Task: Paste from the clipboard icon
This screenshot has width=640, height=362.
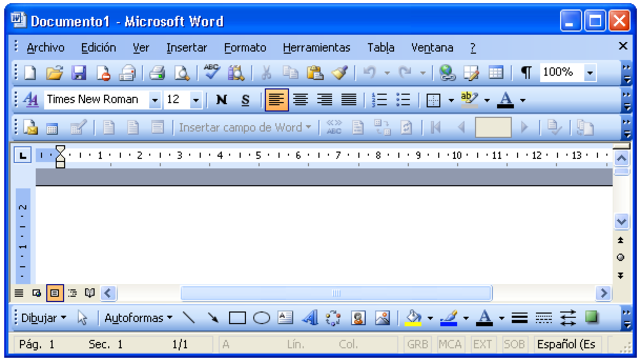Action: (x=315, y=73)
